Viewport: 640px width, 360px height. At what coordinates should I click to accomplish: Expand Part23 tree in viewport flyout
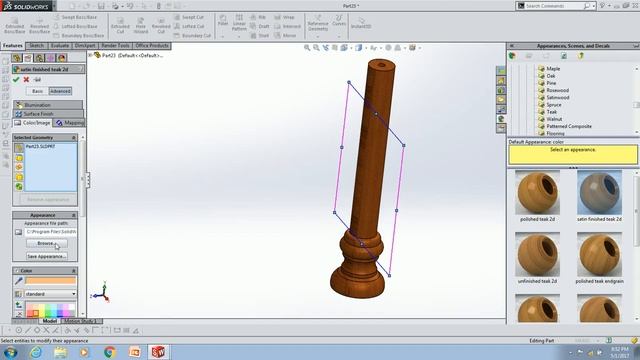(x=91, y=55)
